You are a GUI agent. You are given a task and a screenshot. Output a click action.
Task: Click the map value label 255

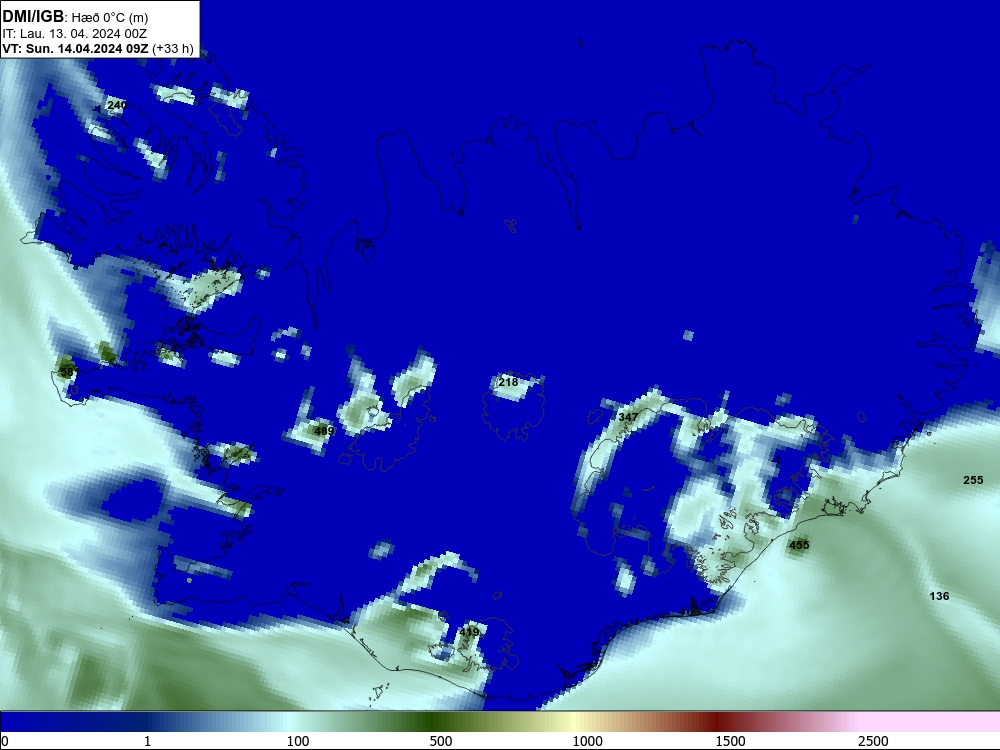pos(973,480)
